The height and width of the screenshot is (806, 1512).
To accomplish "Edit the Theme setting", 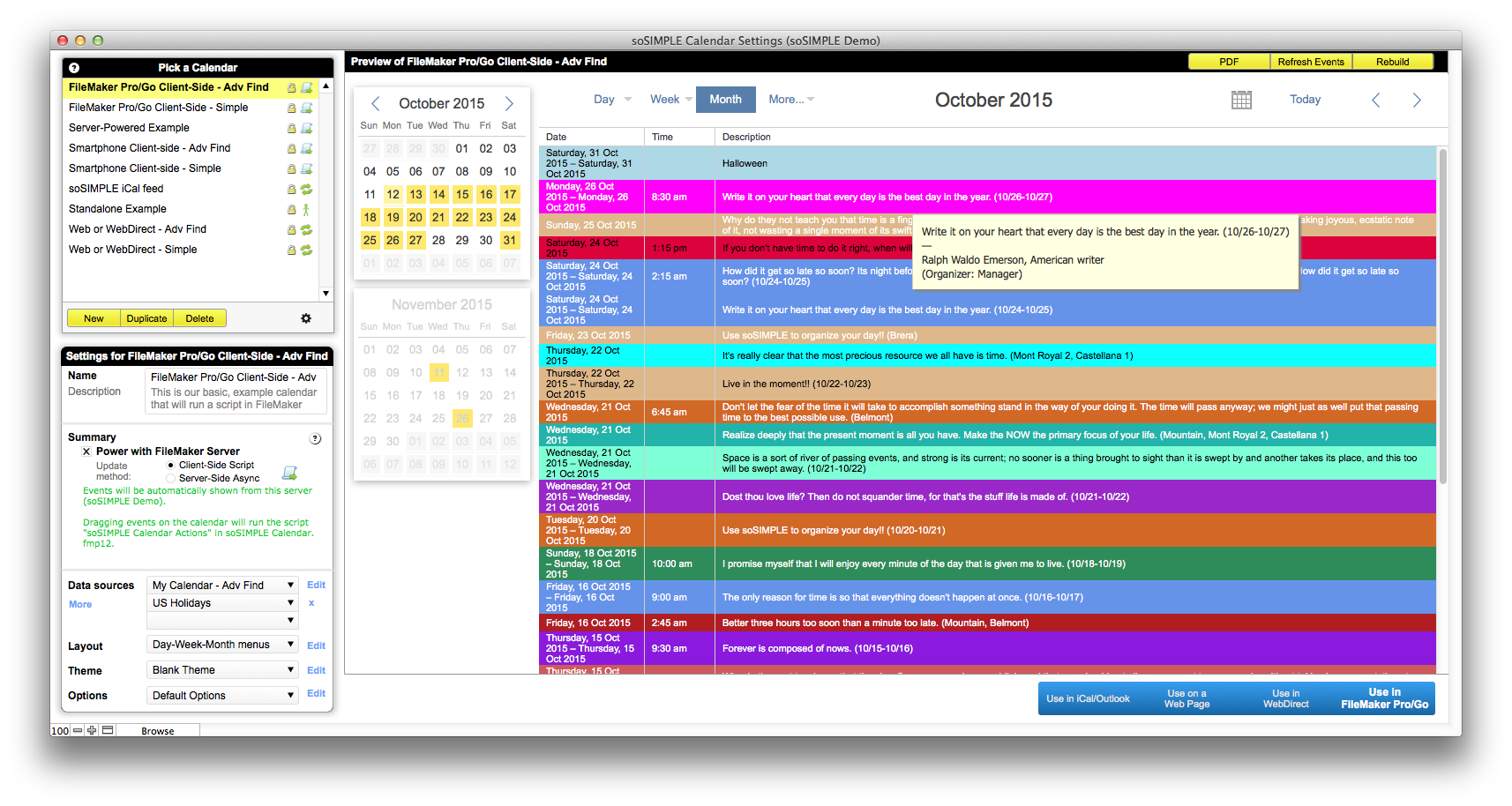I will click(316, 670).
